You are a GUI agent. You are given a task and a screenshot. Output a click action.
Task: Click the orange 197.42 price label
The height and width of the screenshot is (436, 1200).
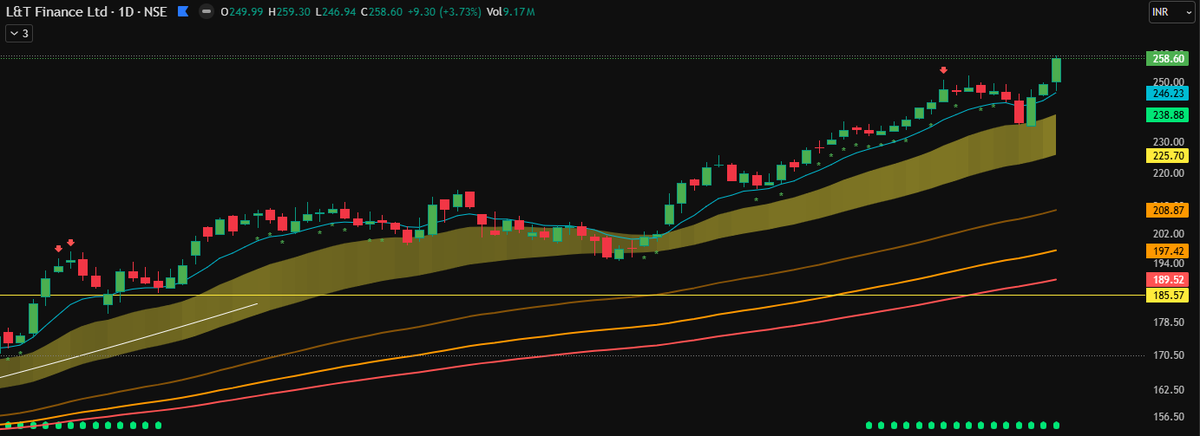point(1169,250)
